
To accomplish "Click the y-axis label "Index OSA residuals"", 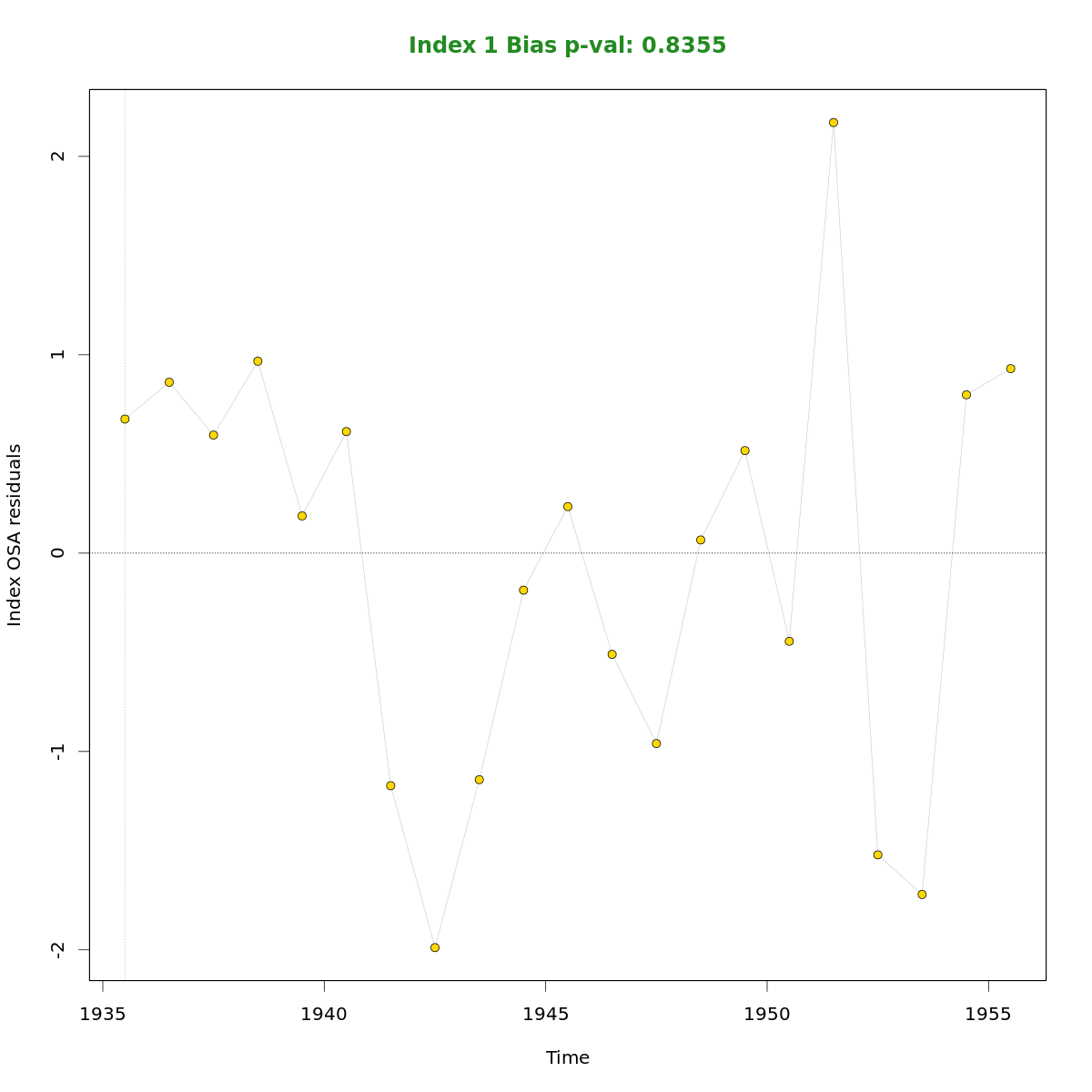I will pos(15,535).
